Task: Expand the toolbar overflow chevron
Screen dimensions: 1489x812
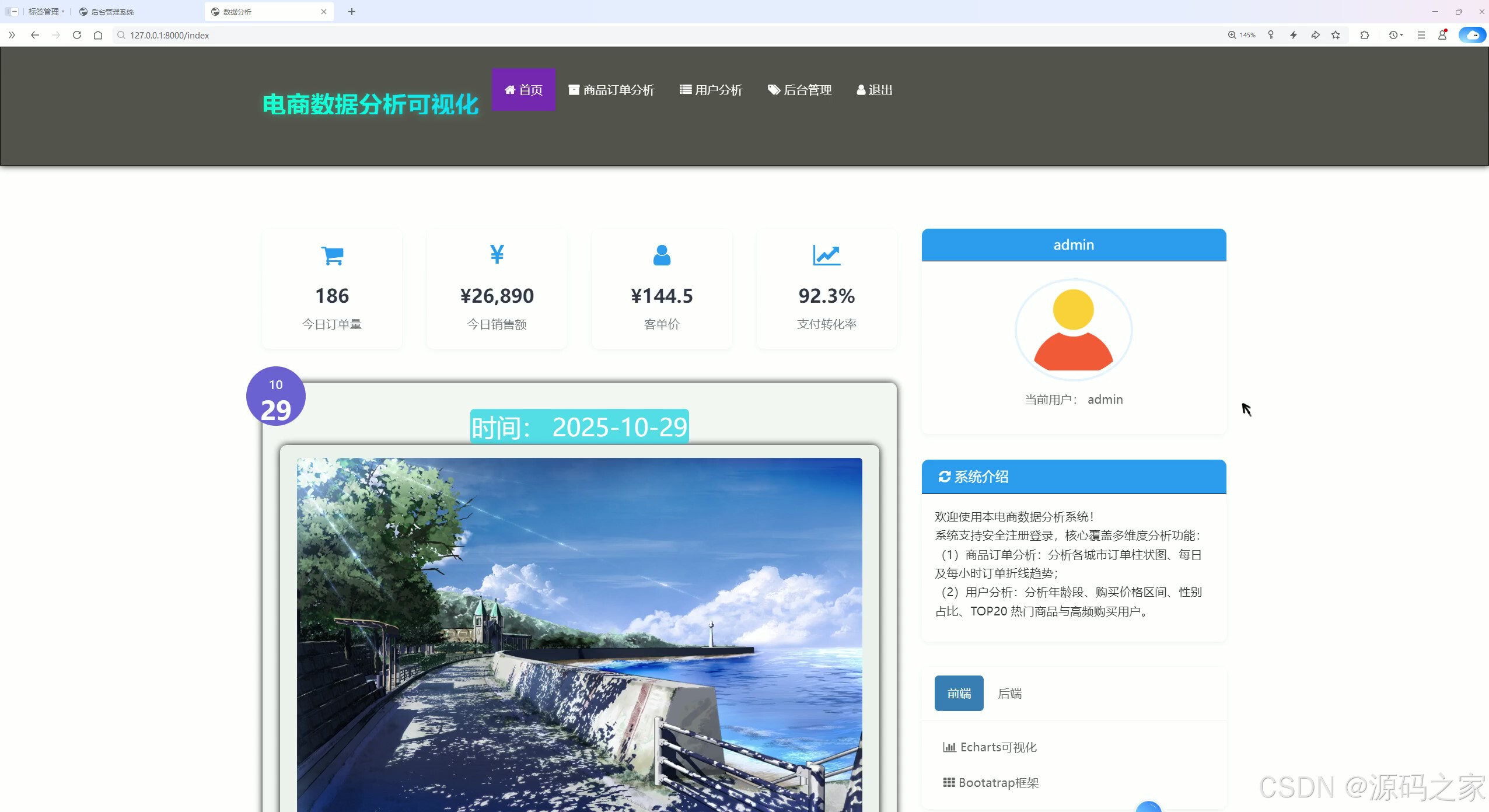Action: [12, 35]
